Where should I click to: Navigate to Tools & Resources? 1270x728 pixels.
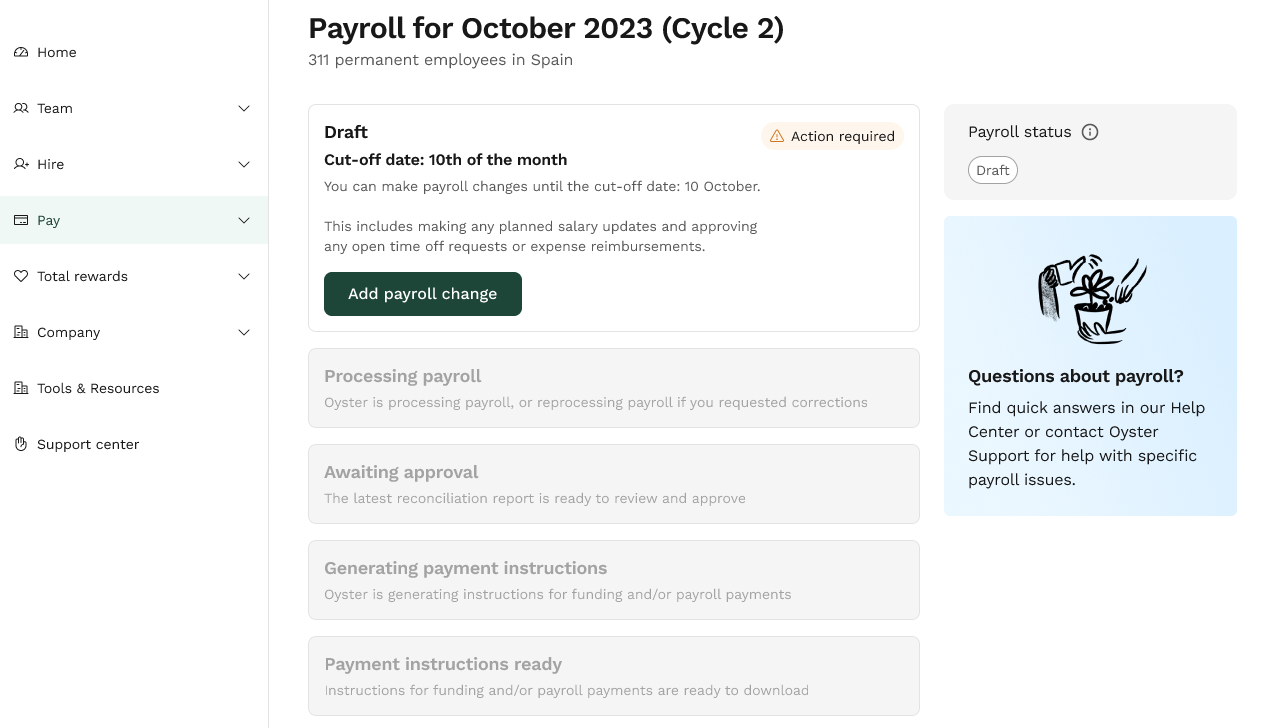(x=97, y=388)
